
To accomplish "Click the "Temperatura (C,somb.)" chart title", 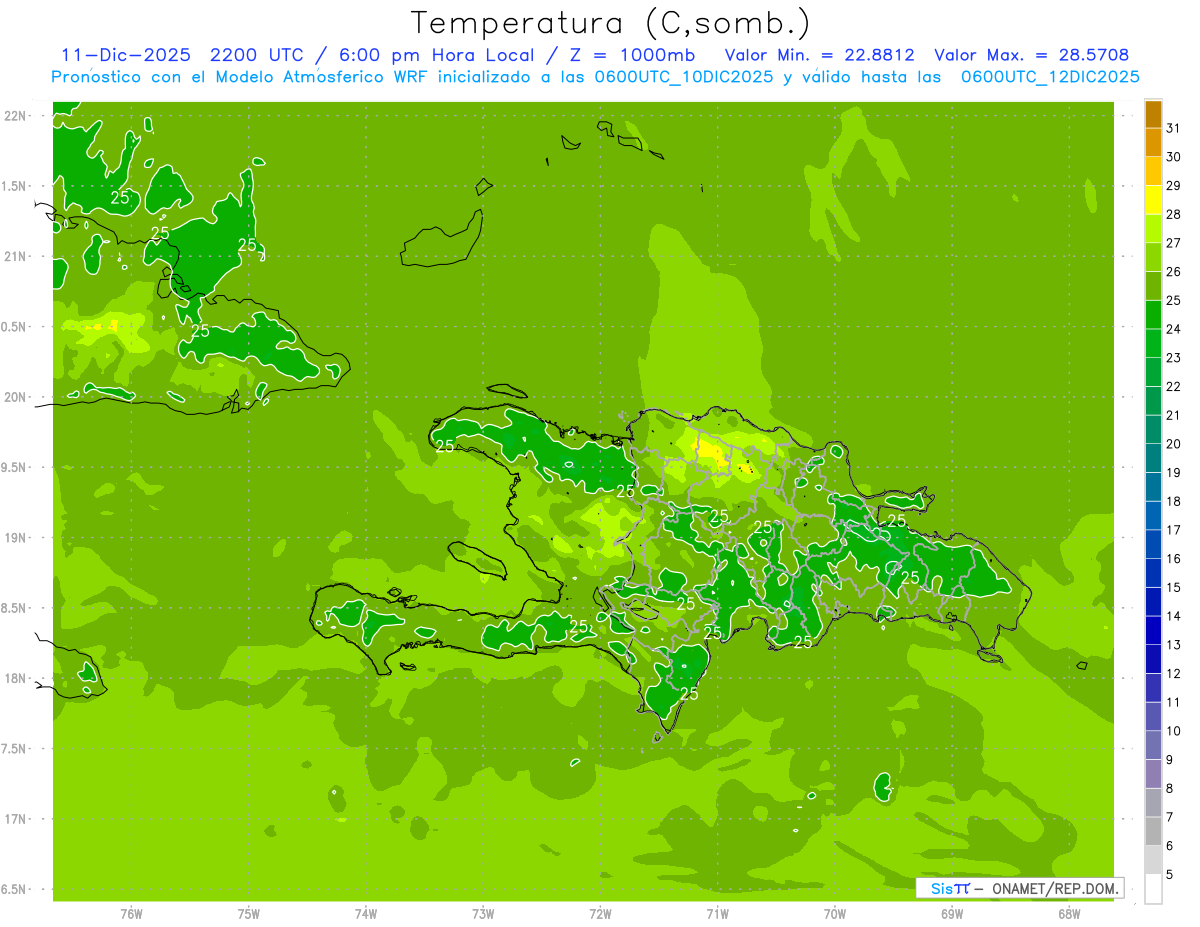I will coord(610,23).
